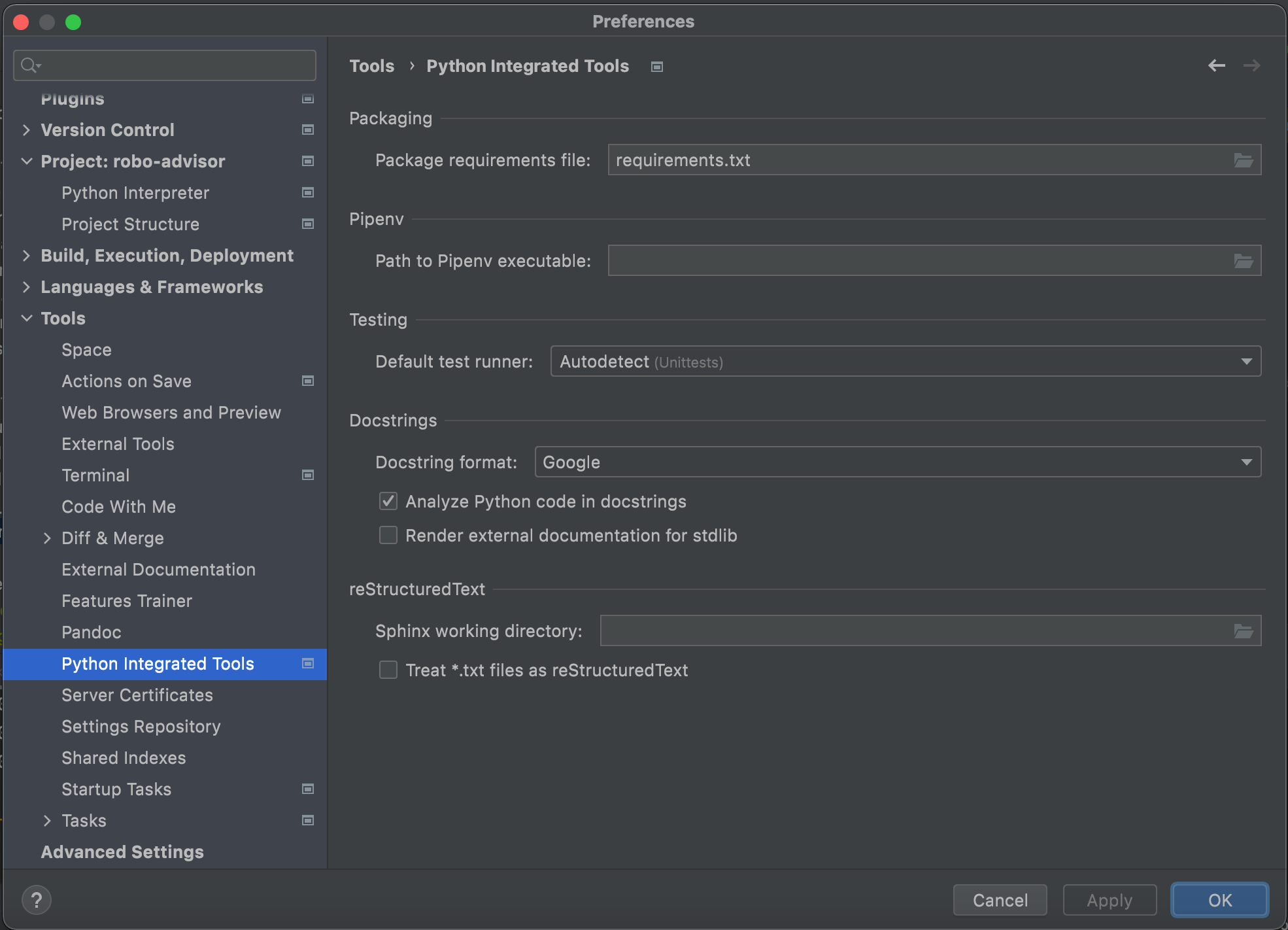Uncheck Analyze Python code in docstrings
Screen dimensions: 1288x930
point(388,502)
